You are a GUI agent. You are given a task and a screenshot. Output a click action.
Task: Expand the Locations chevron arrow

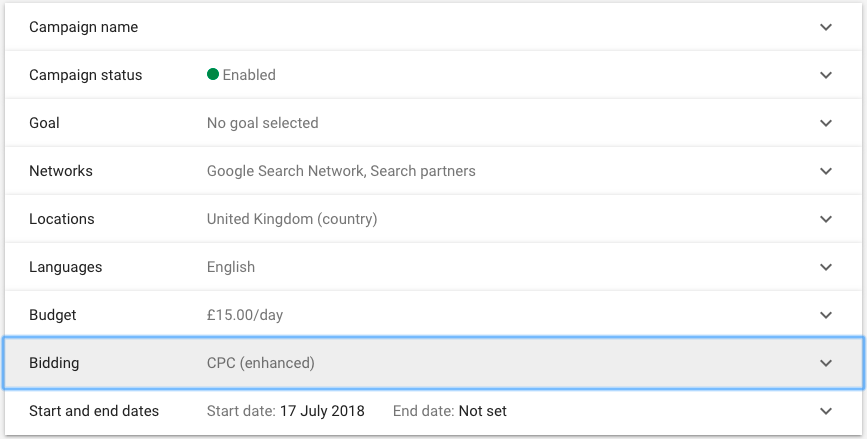click(x=826, y=220)
